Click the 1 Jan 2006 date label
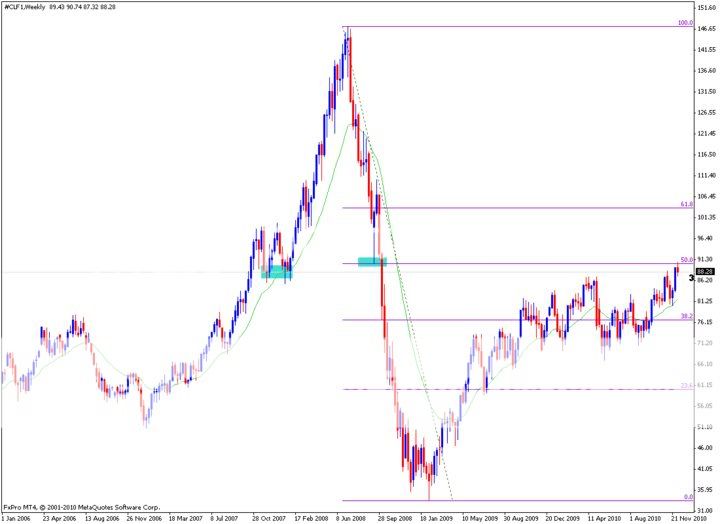The image size is (720, 524). click(16, 518)
